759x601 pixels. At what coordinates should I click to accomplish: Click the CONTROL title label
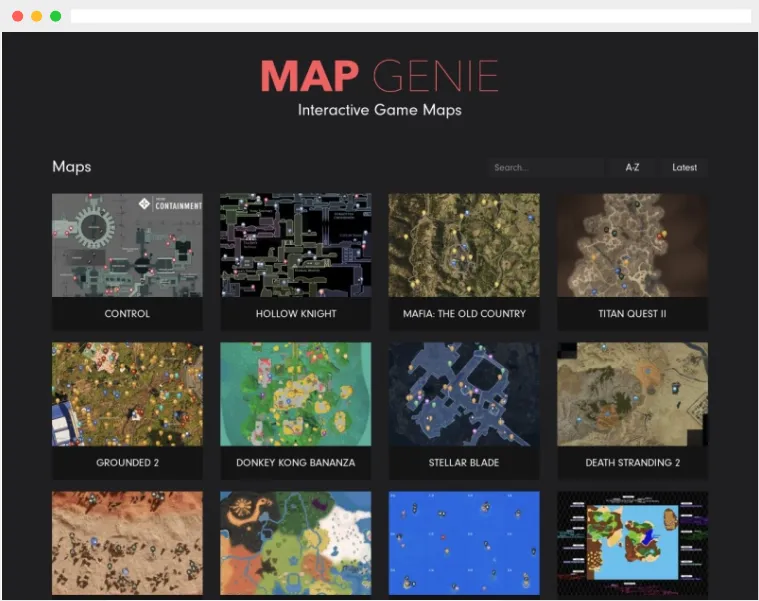[127, 314]
